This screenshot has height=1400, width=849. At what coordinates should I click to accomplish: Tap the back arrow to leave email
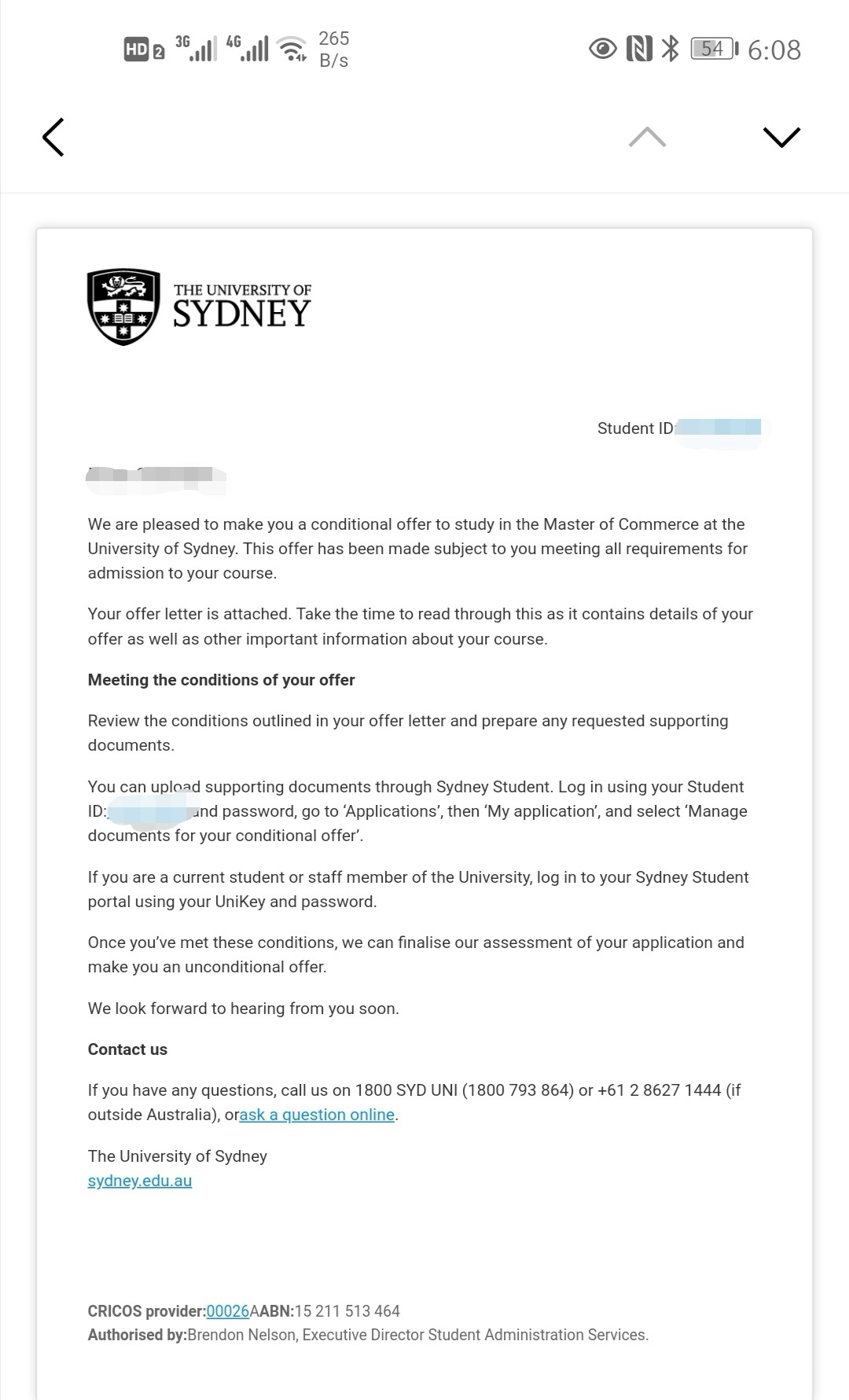53,137
